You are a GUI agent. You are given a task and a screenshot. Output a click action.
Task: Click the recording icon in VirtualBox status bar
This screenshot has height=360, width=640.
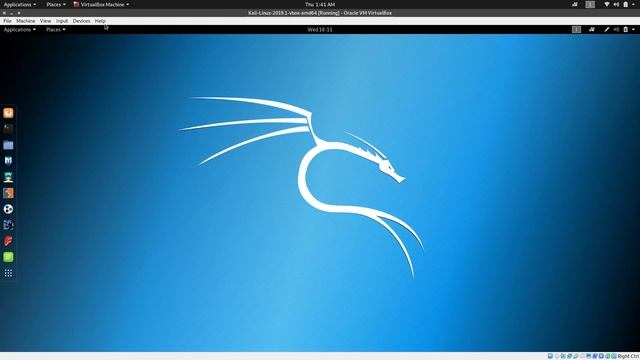click(595, 356)
